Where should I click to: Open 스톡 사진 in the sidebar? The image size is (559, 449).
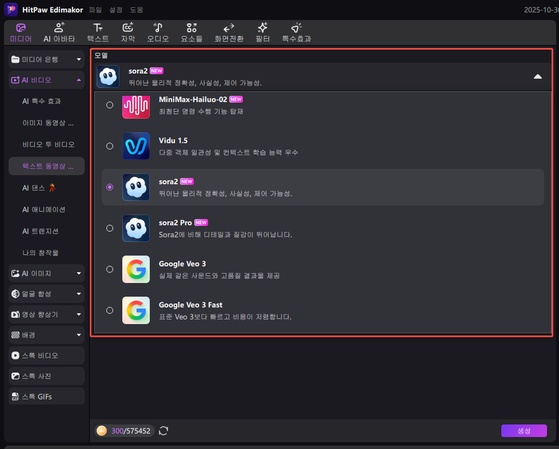point(46,376)
